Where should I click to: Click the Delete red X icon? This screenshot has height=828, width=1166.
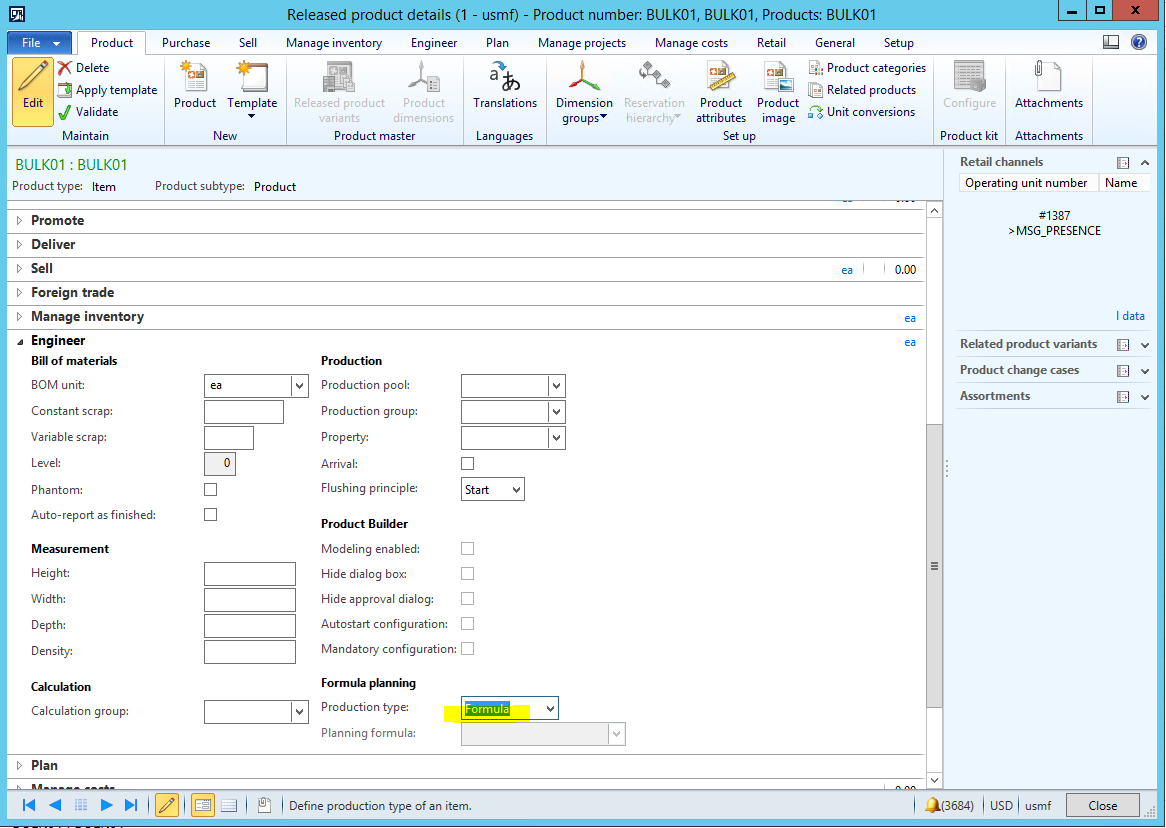click(65, 68)
